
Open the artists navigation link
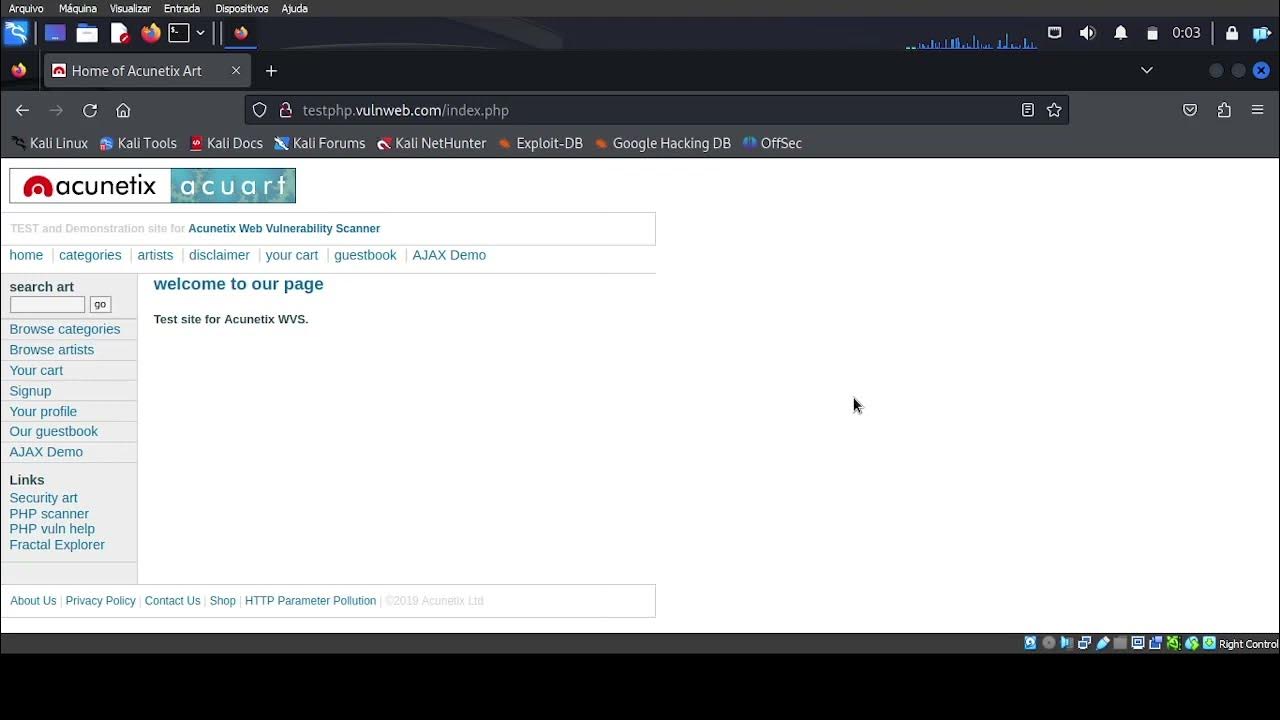click(155, 255)
